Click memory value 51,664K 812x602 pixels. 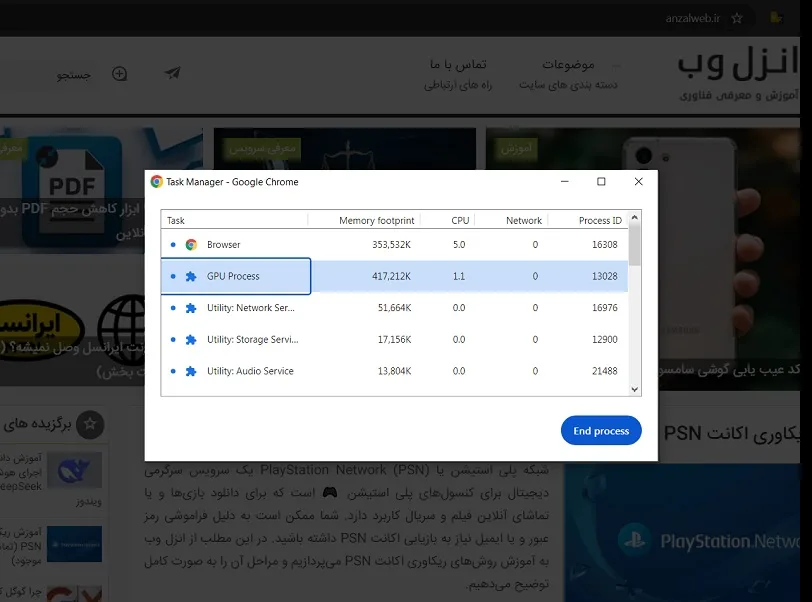tap(395, 308)
